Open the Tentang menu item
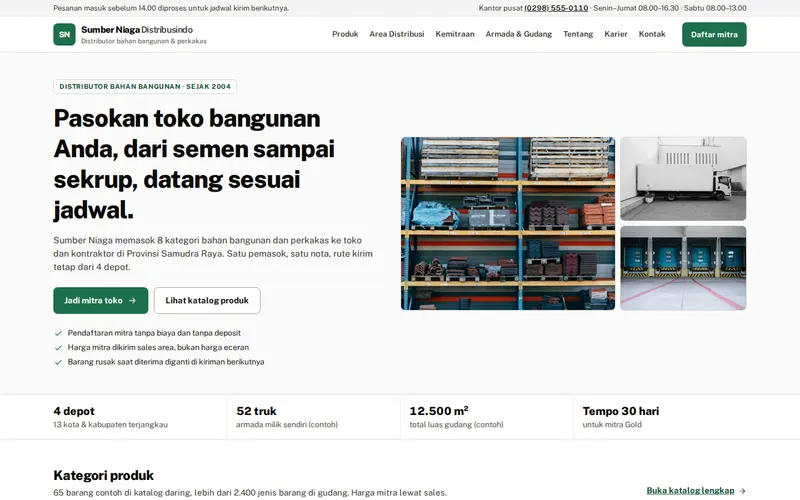This screenshot has height=500, width=800. [578, 34]
